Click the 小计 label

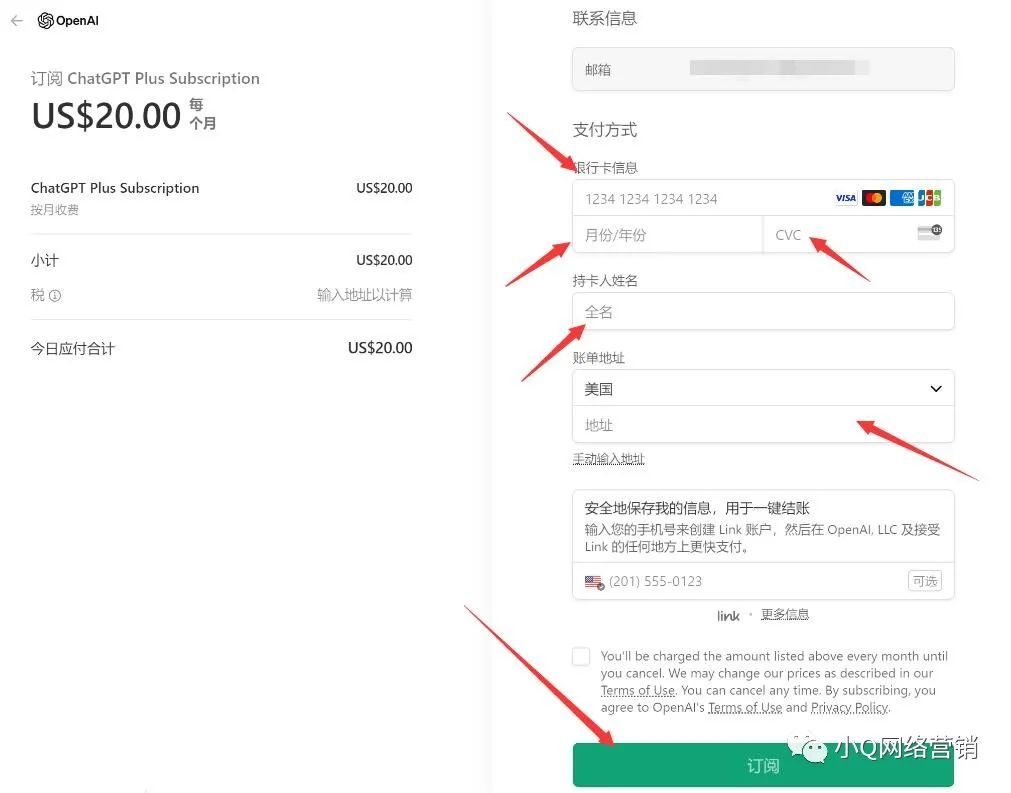(44, 260)
